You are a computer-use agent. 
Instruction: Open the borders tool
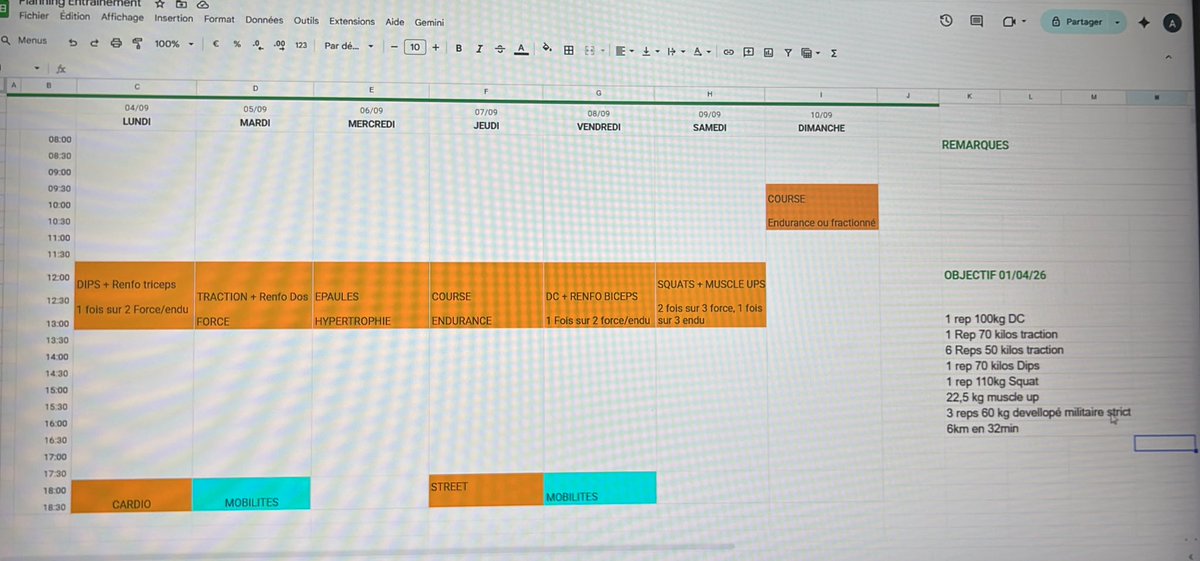[x=568, y=49]
